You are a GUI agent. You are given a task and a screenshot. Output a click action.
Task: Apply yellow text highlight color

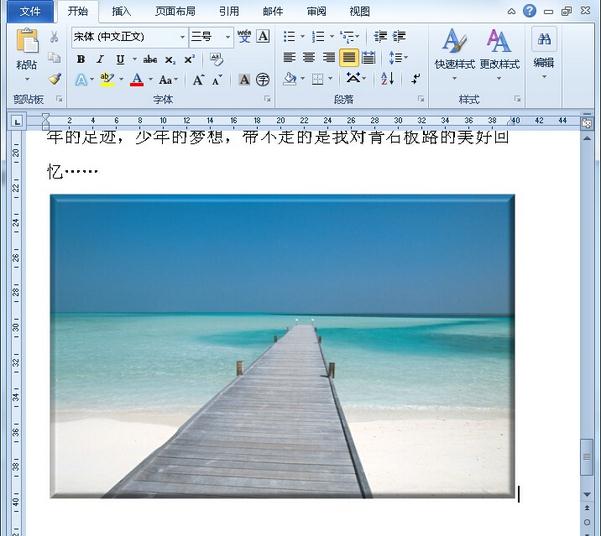click(x=107, y=80)
